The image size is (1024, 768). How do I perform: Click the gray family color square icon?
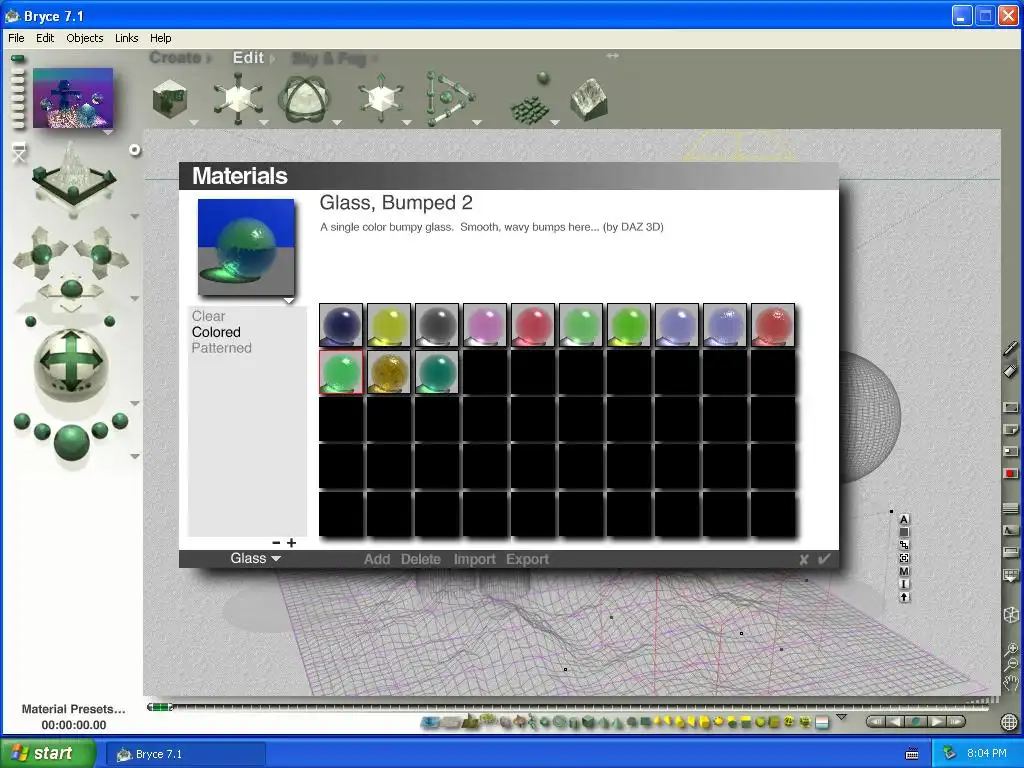[904, 532]
